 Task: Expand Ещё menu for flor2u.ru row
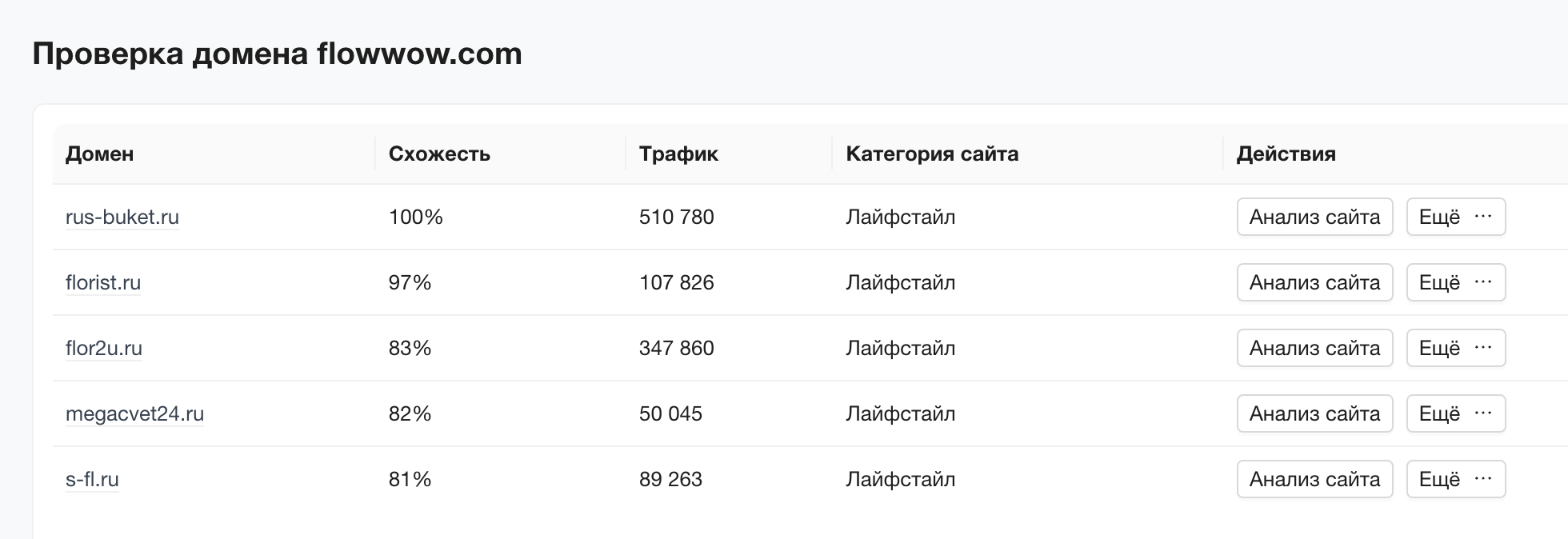pyautogui.click(x=1456, y=348)
